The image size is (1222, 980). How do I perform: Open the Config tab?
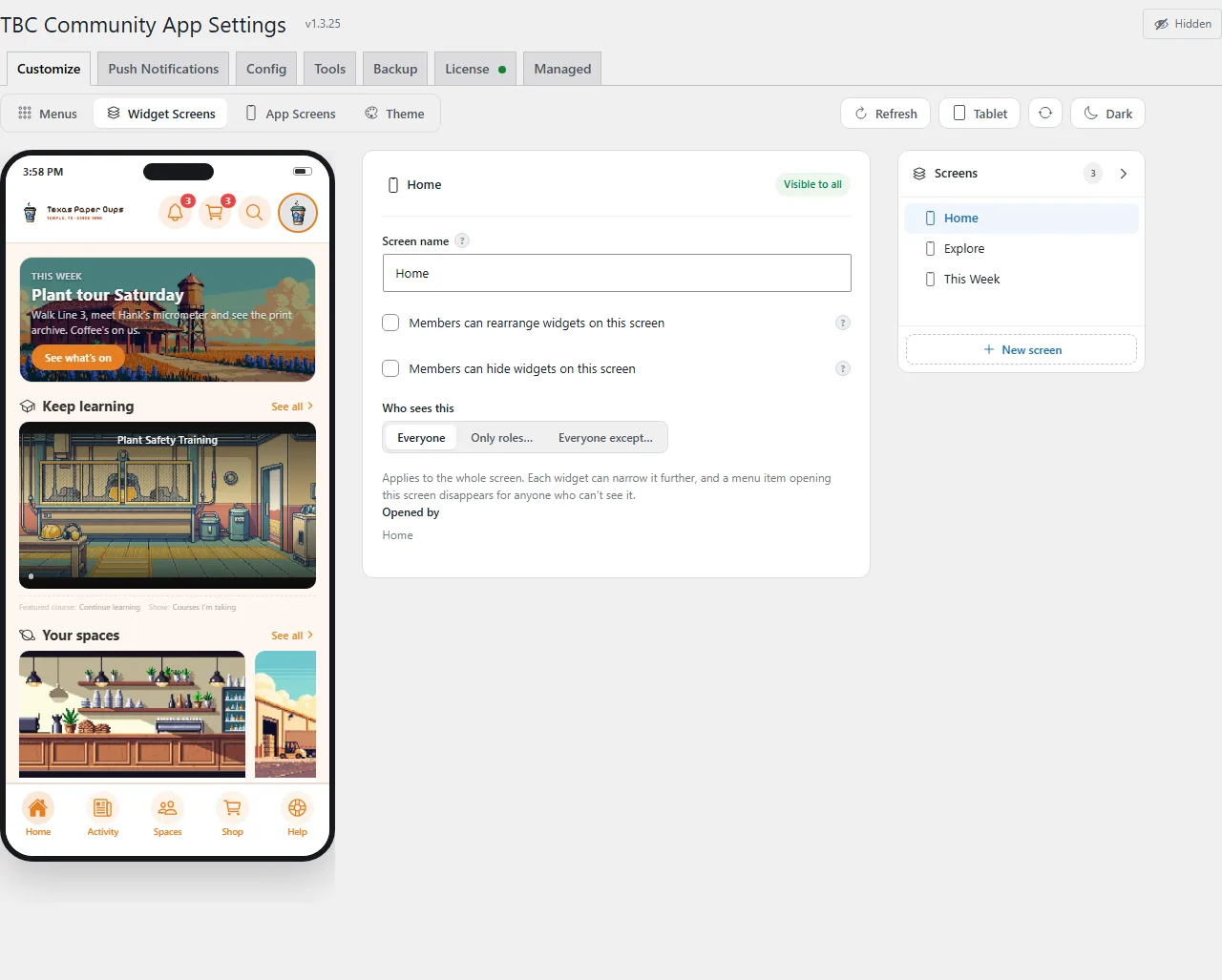coord(266,69)
